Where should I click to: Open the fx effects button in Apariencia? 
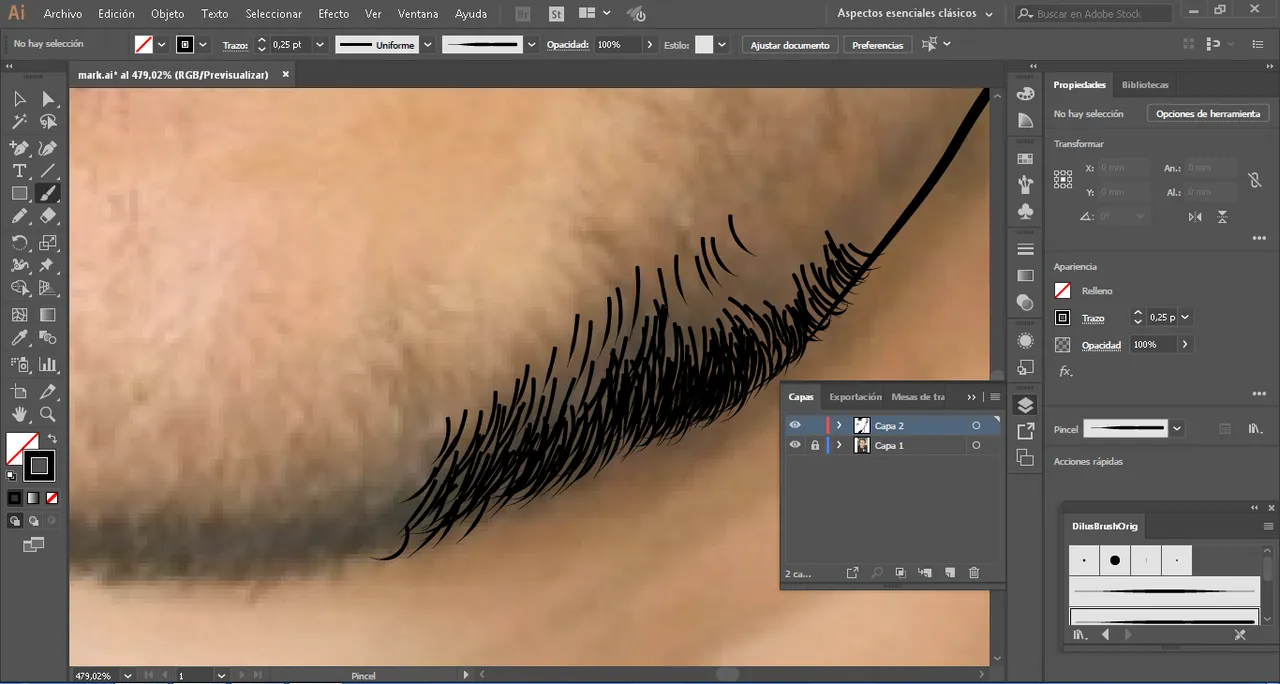pos(1065,371)
